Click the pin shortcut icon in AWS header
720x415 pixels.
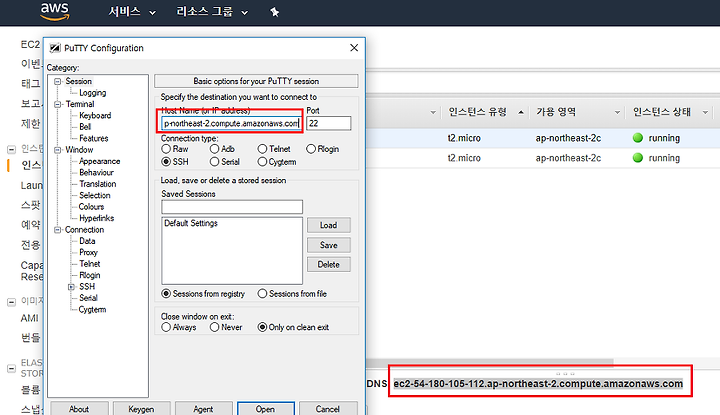(x=275, y=12)
